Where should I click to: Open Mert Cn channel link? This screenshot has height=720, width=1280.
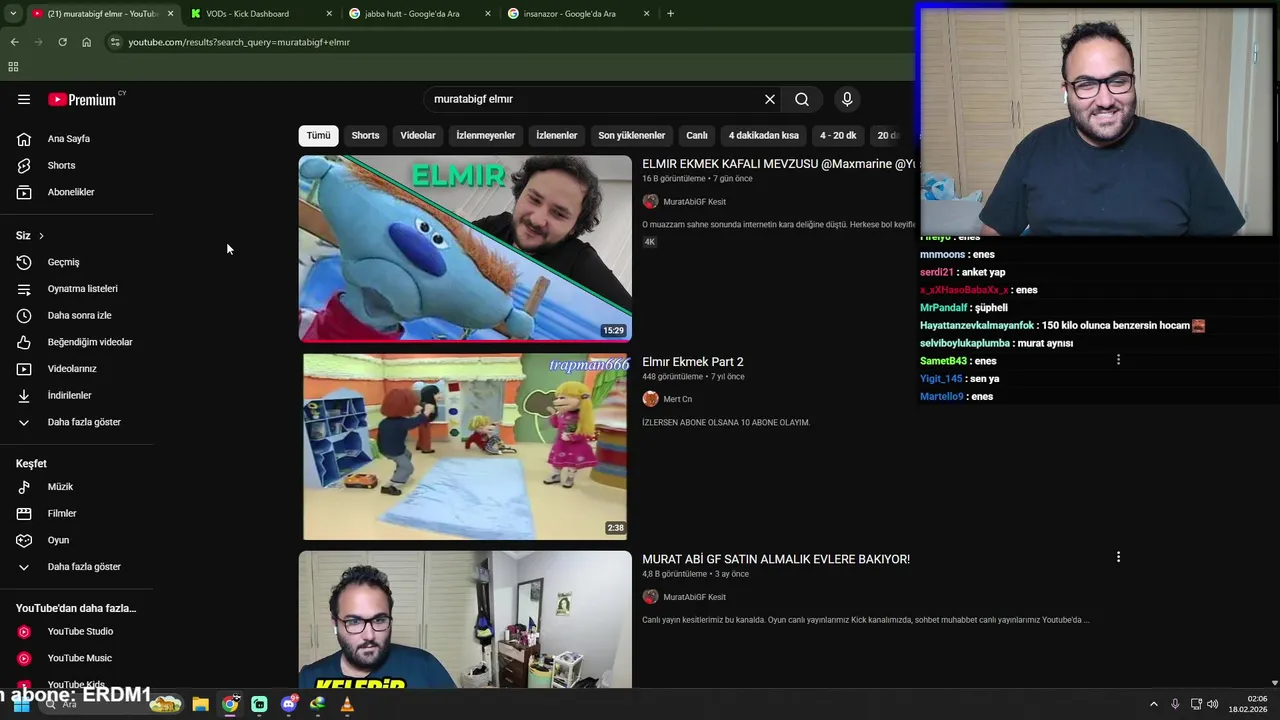[677, 399]
